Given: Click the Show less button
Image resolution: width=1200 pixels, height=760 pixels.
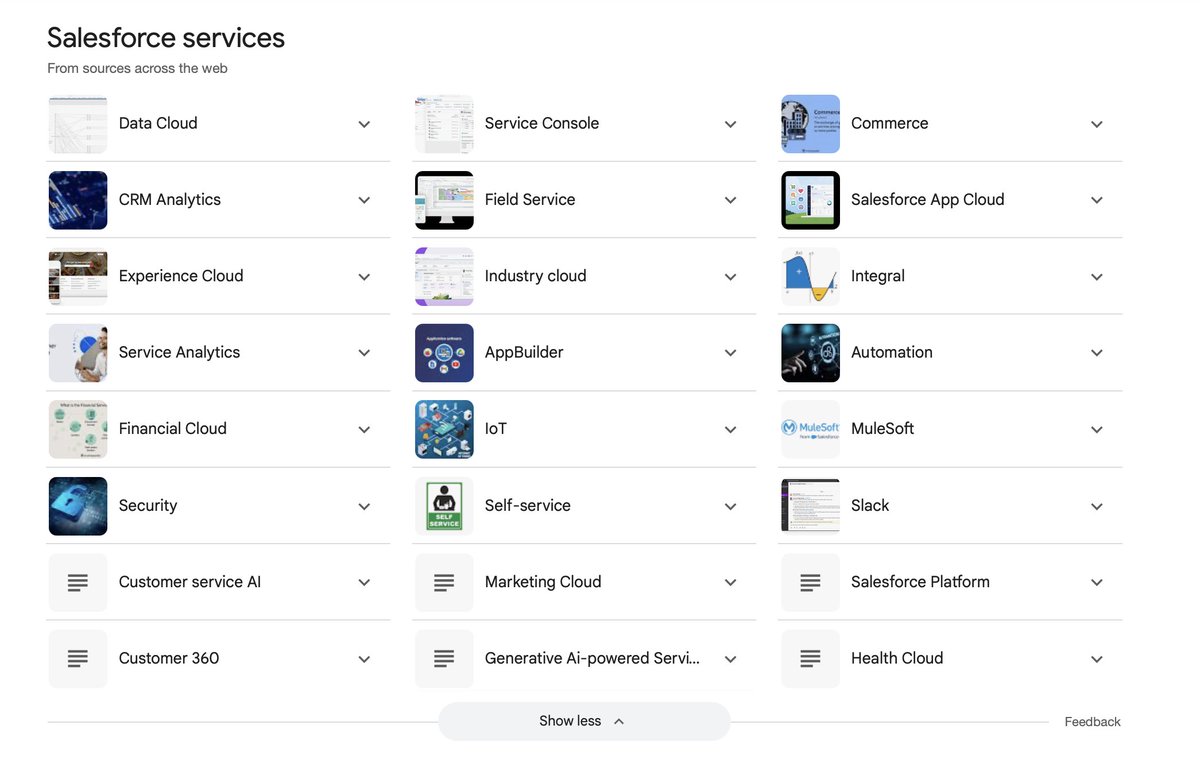Looking at the screenshot, I should tap(584, 721).
